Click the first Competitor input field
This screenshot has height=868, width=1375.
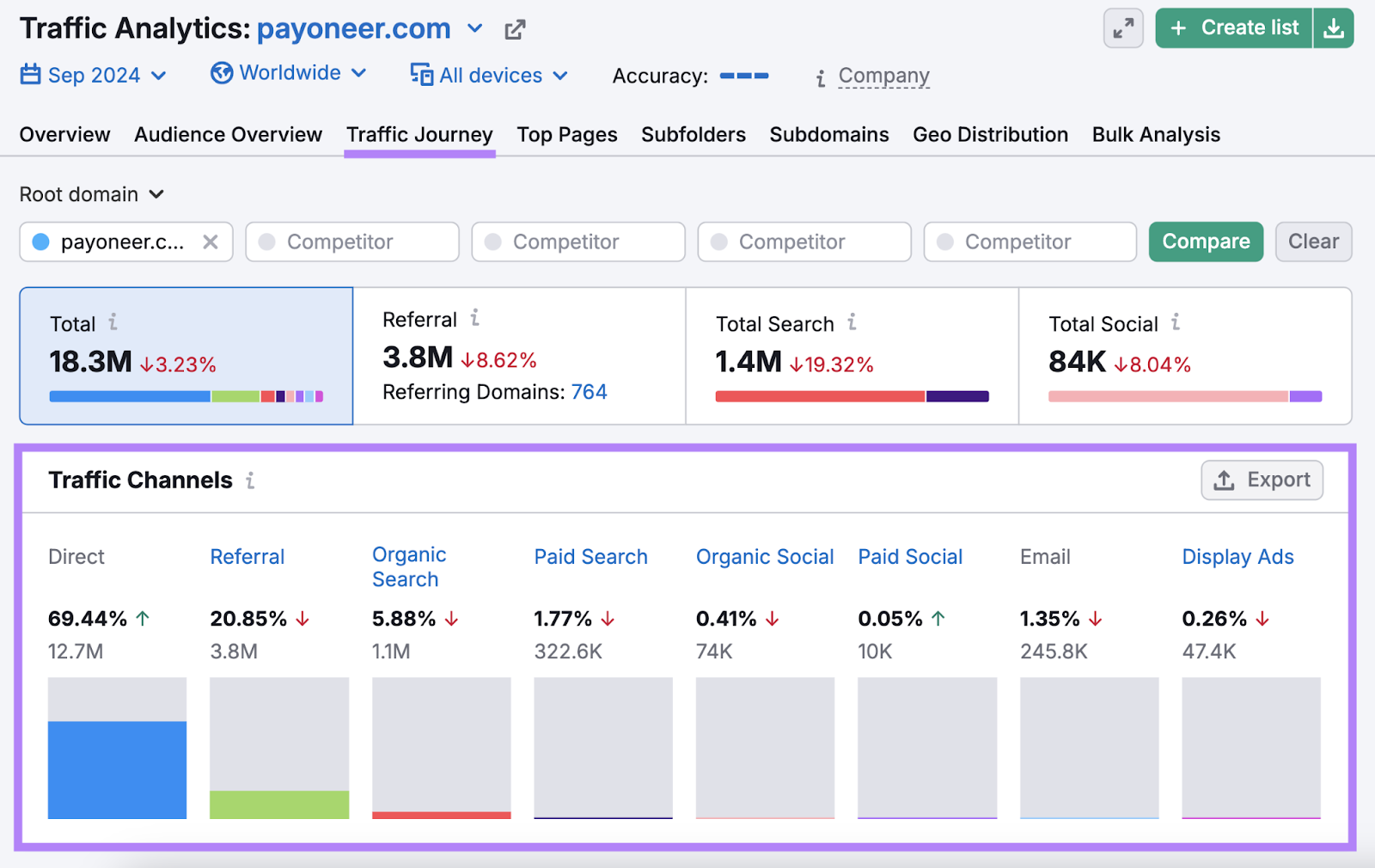(352, 241)
